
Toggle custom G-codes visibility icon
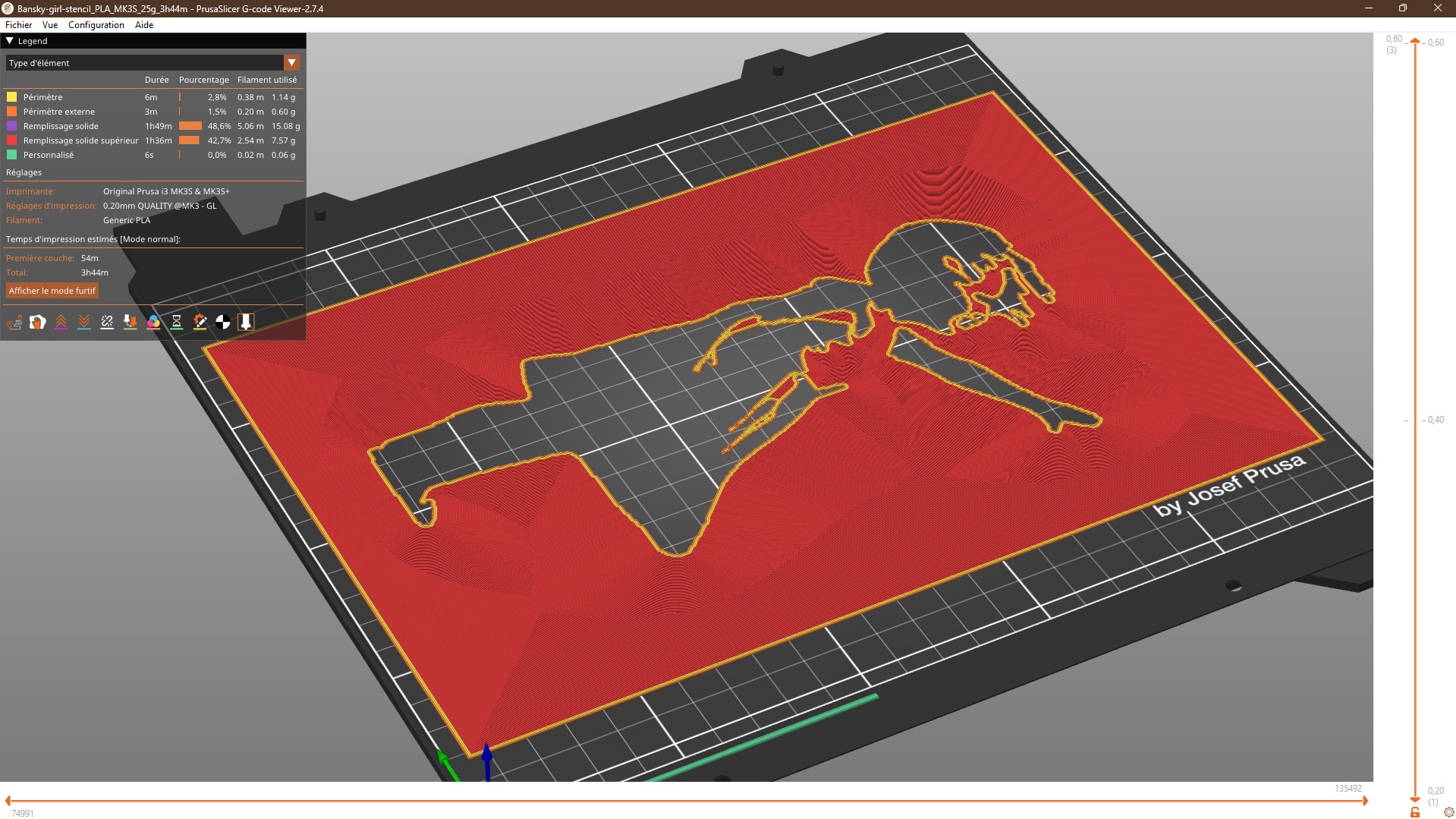pos(200,322)
